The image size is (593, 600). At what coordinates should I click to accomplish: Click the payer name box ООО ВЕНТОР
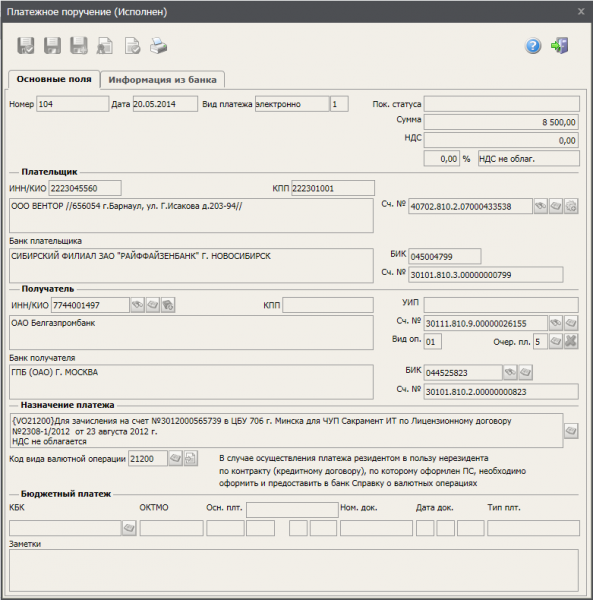(191, 215)
